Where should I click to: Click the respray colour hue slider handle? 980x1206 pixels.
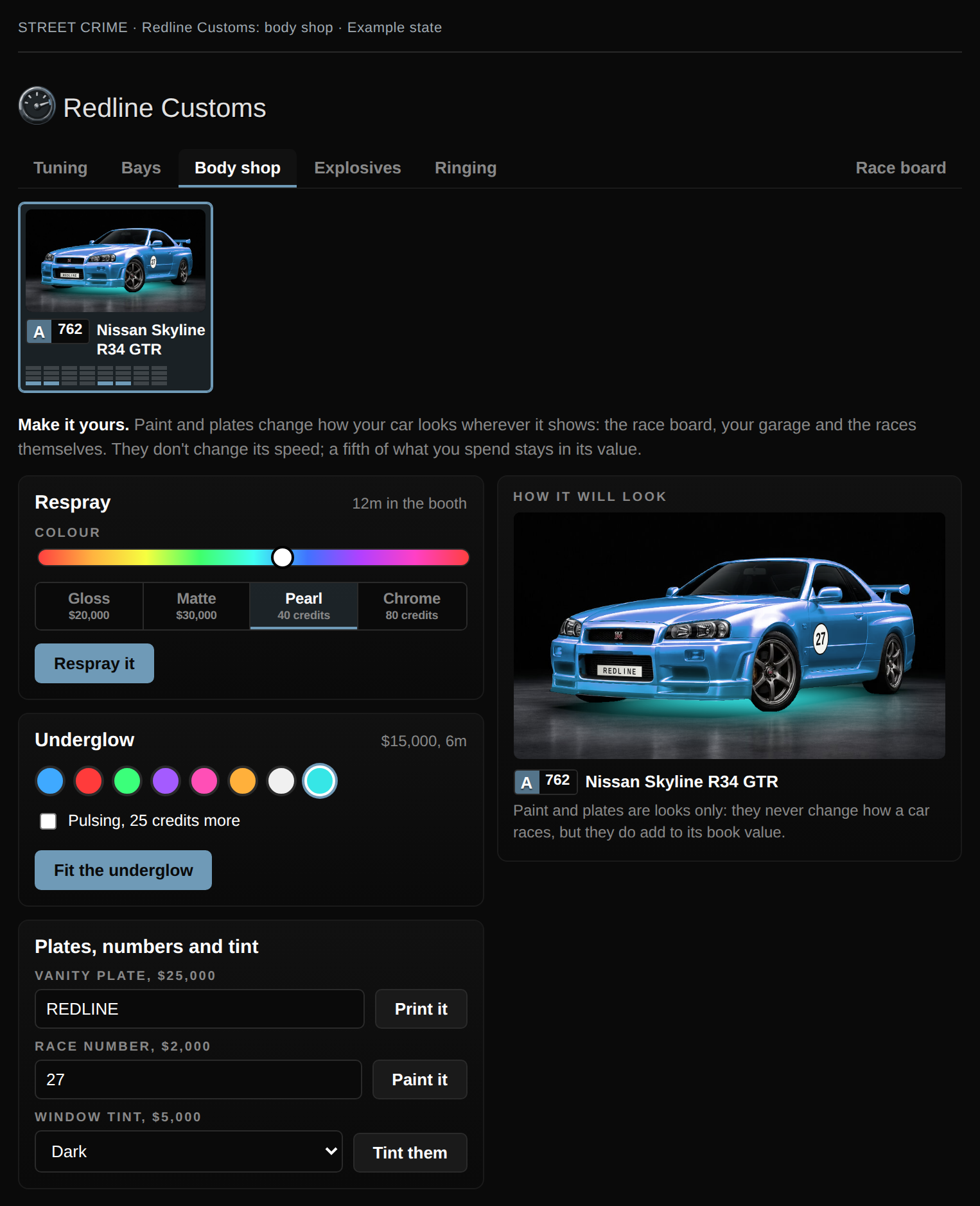(283, 557)
